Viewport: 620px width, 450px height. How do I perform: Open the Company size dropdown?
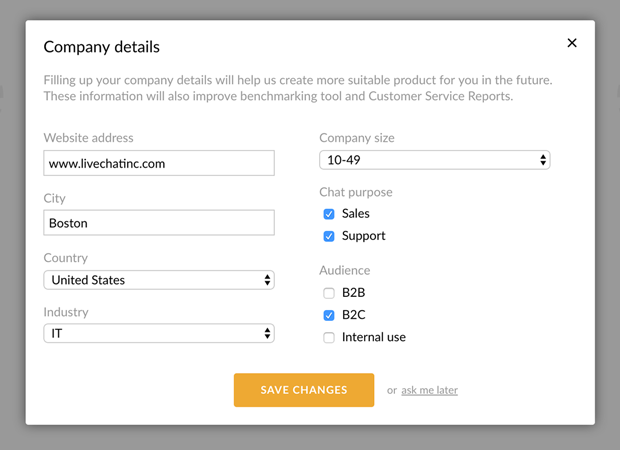(434, 160)
